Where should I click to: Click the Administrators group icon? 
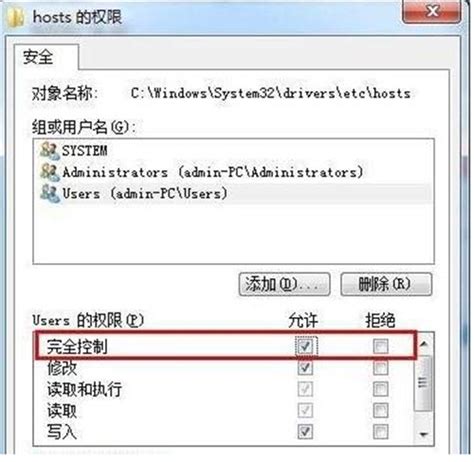pos(50,172)
